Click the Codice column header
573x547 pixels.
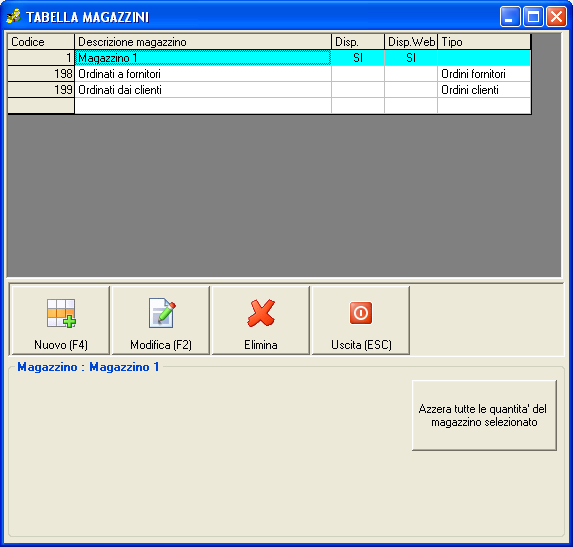41,42
